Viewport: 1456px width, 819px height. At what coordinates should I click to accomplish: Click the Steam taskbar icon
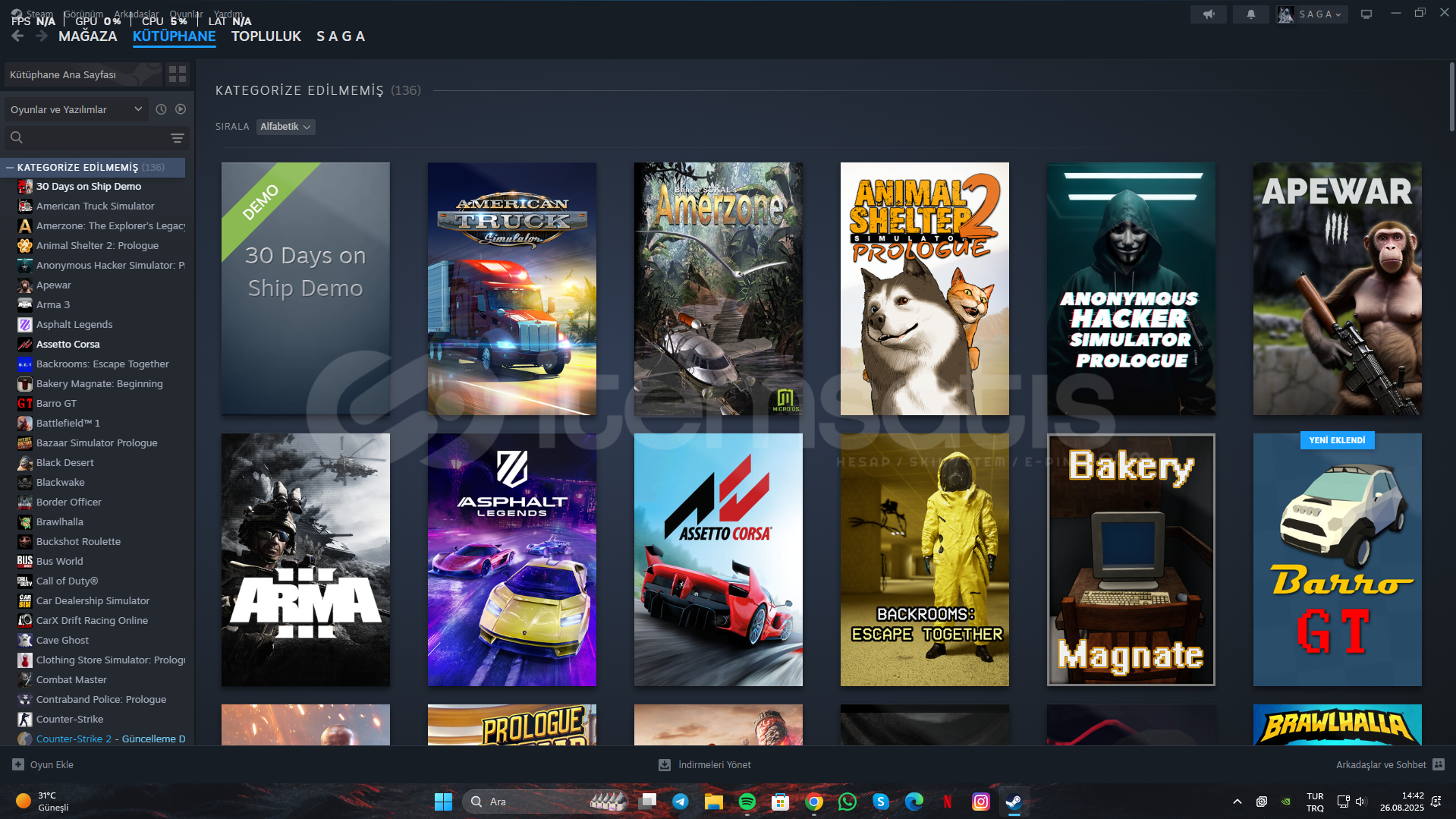coord(1014,802)
